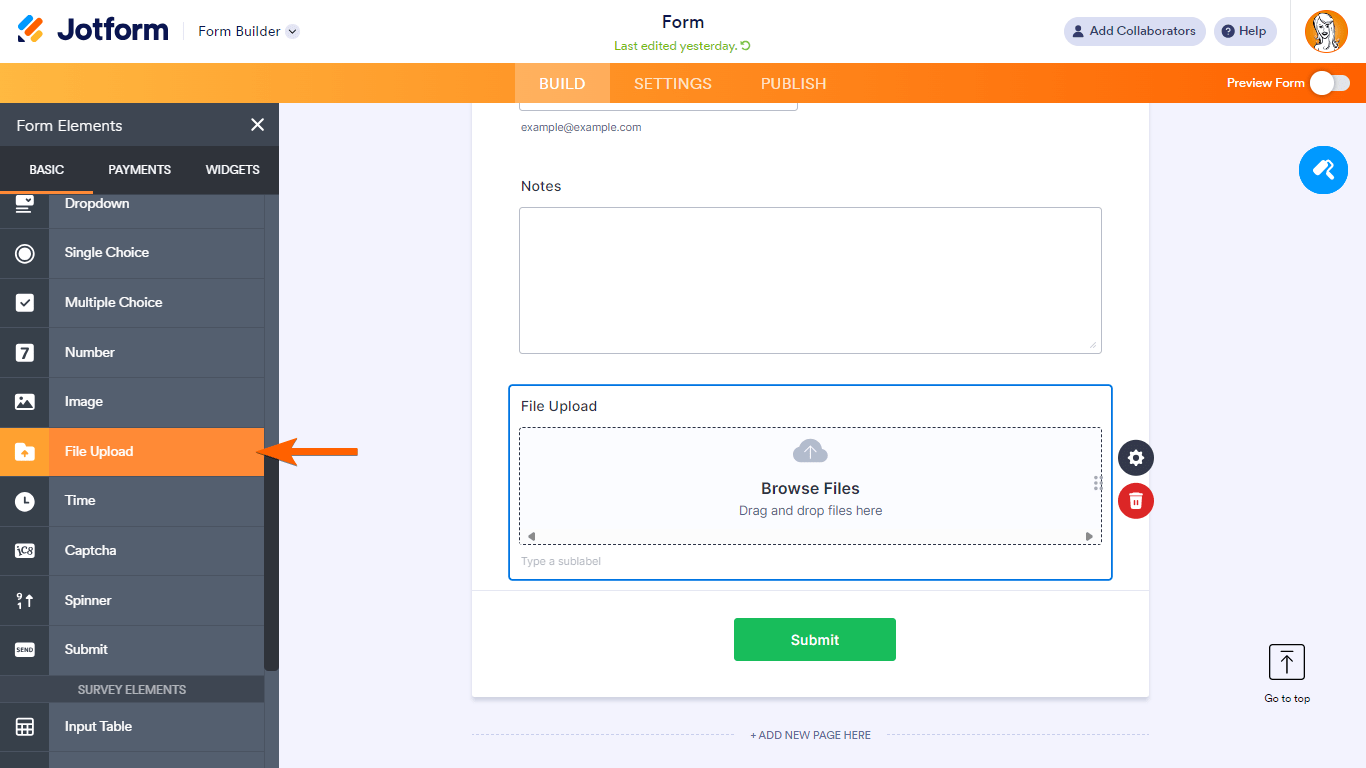The width and height of the screenshot is (1366, 768).
Task: Click the Form Elements sidebar scrollbar
Action: (271, 430)
